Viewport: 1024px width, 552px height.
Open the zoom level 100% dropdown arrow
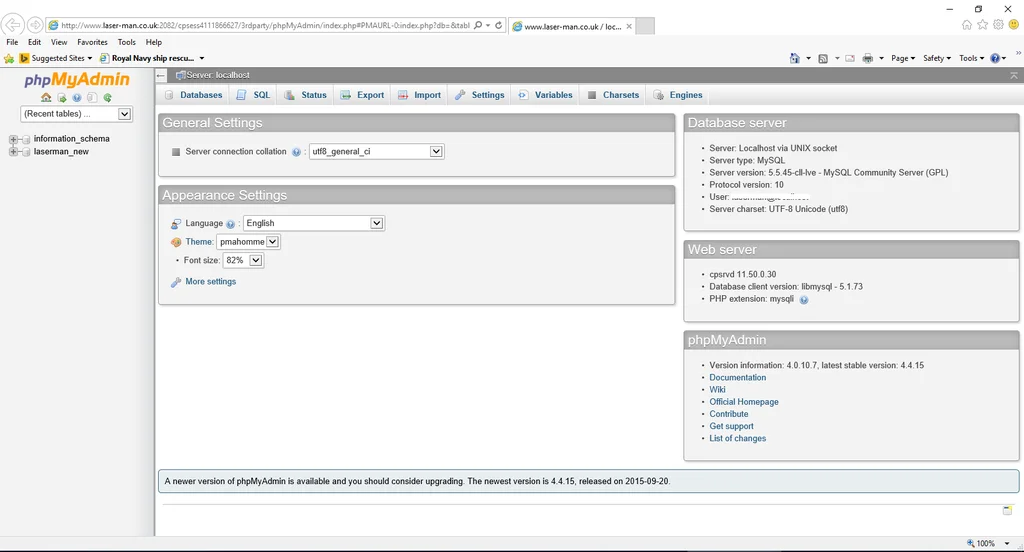[1007, 544]
